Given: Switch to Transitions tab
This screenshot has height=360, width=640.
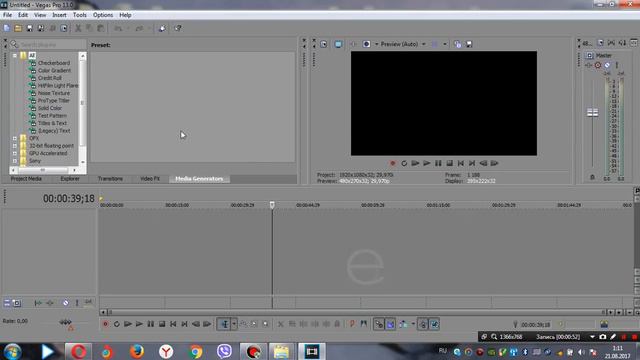Looking at the screenshot, I should pyautogui.click(x=110, y=179).
